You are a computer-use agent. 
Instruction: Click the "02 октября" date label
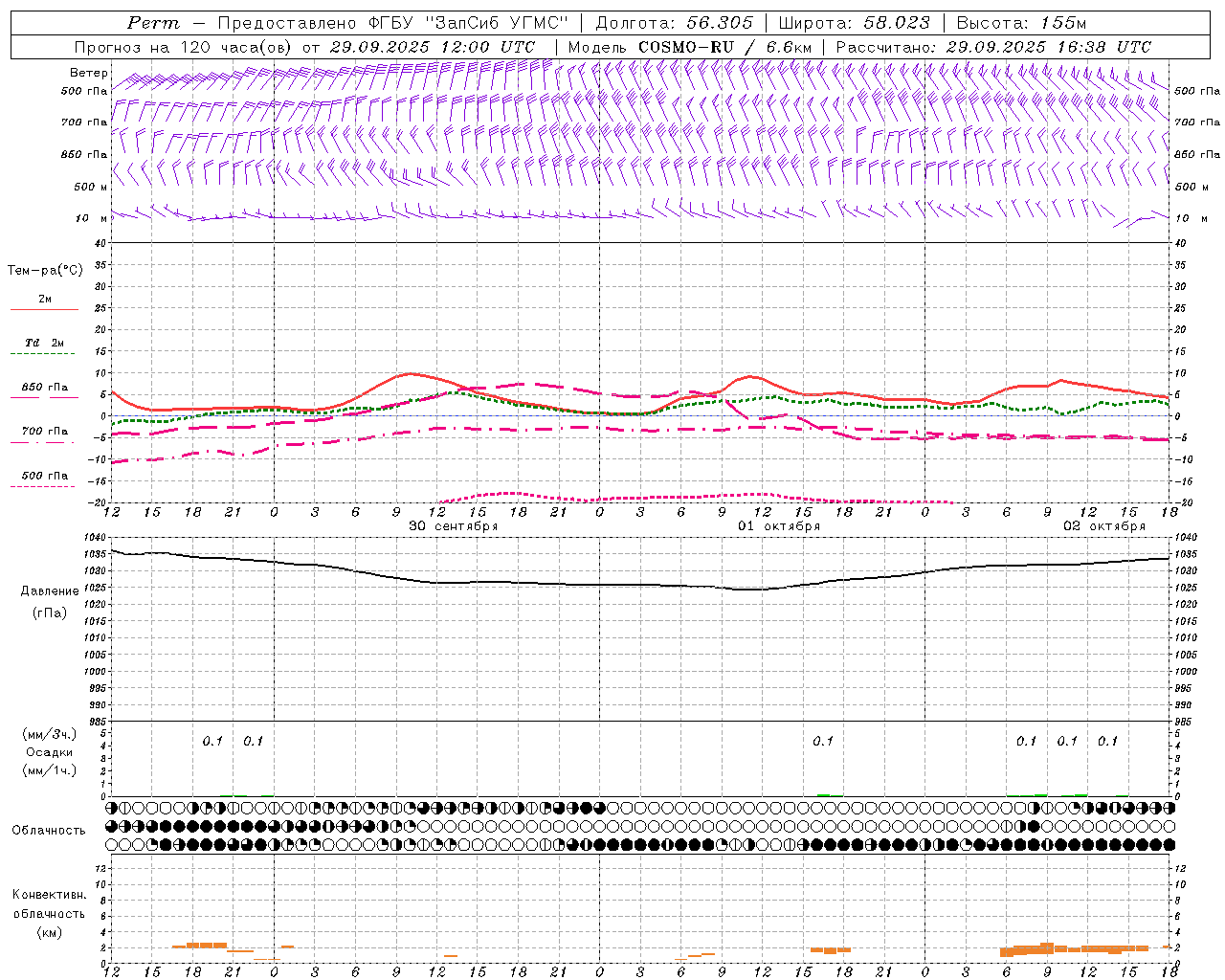coord(1104,526)
